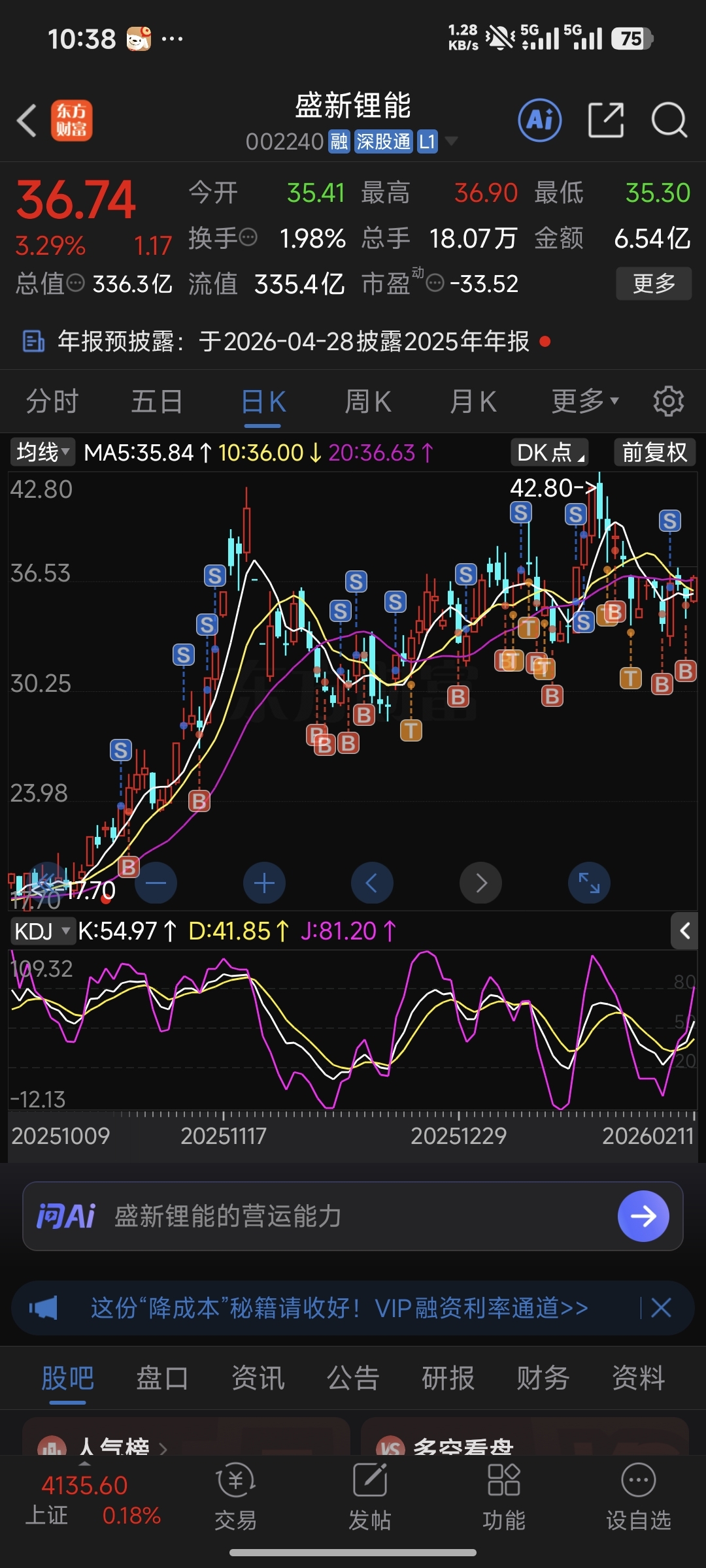Zoom in chart with plus button

(x=264, y=883)
